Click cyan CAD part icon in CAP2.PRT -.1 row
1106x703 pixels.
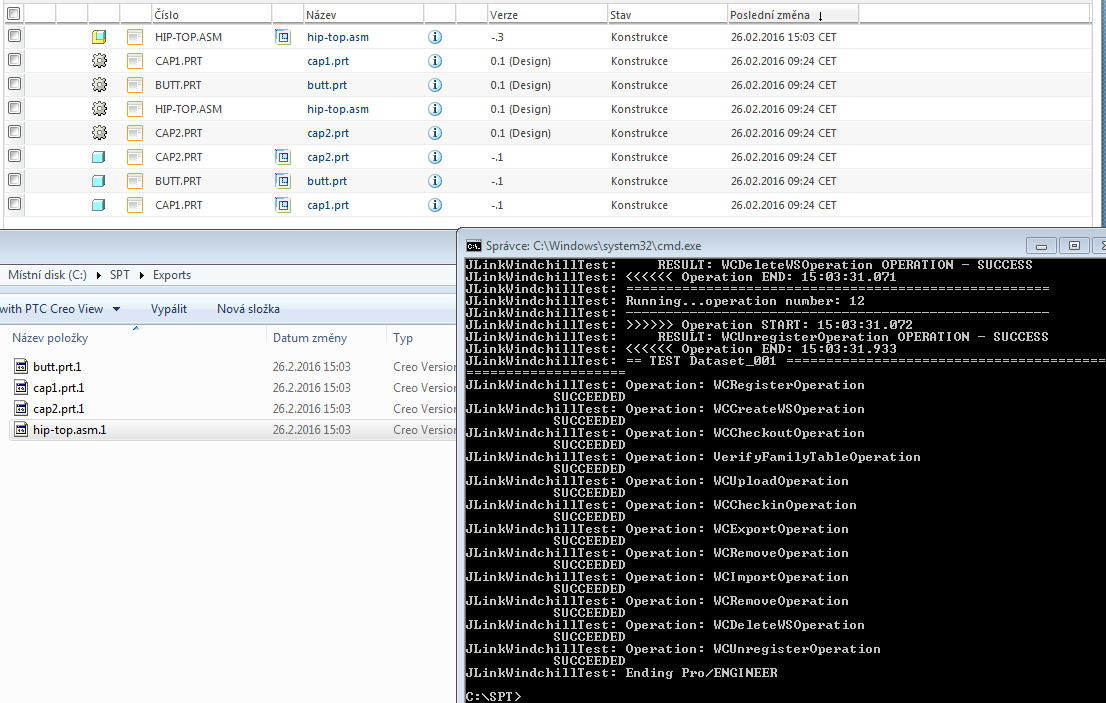(99, 157)
